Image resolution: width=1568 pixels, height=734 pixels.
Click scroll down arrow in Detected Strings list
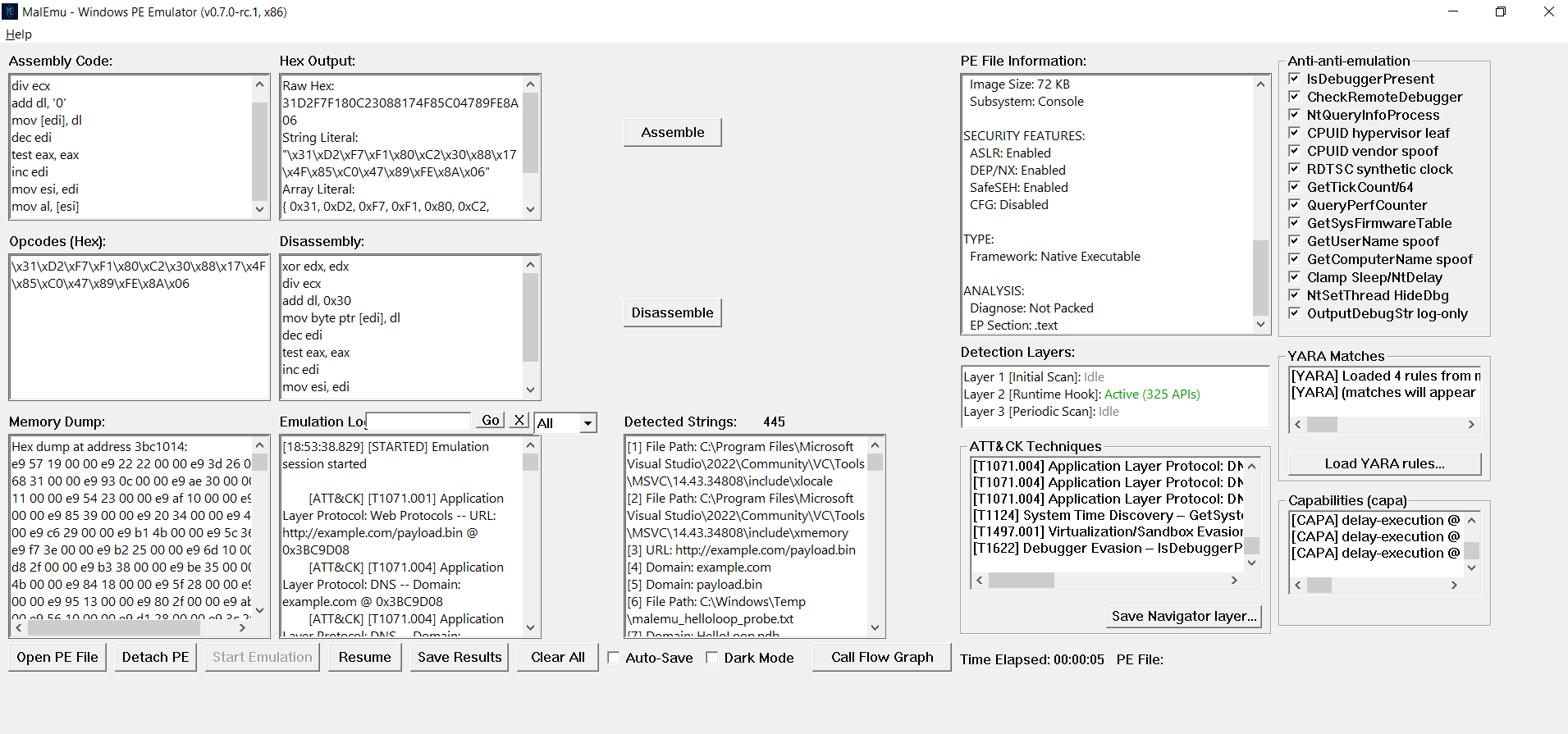pyautogui.click(x=875, y=627)
